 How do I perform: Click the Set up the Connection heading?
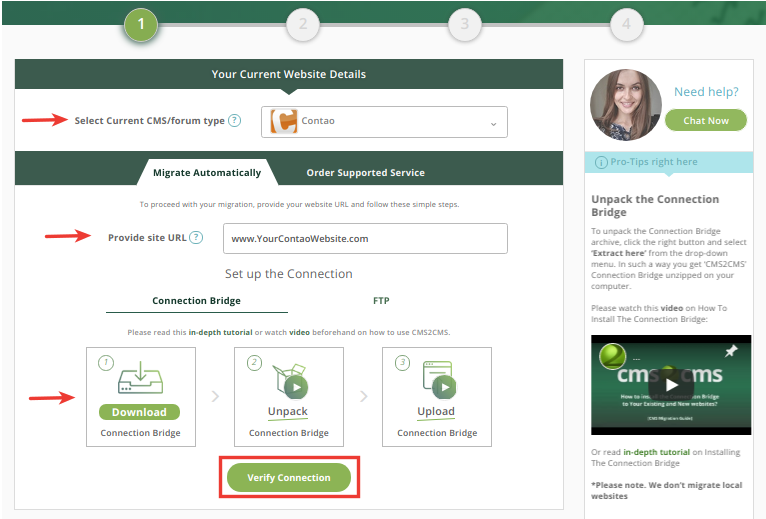tap(289, 274)
